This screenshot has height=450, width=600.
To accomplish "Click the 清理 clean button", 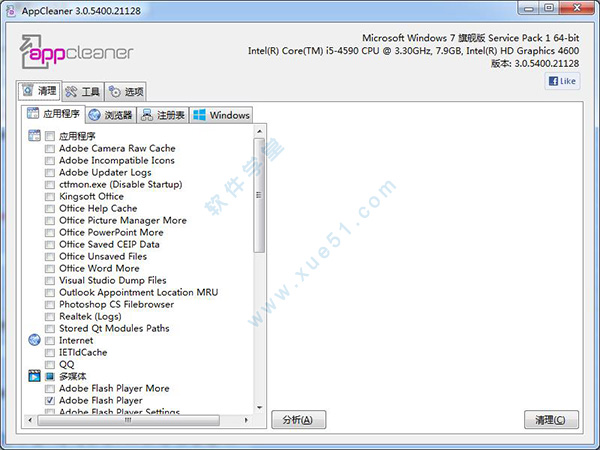I will click(x=550, y=420).
